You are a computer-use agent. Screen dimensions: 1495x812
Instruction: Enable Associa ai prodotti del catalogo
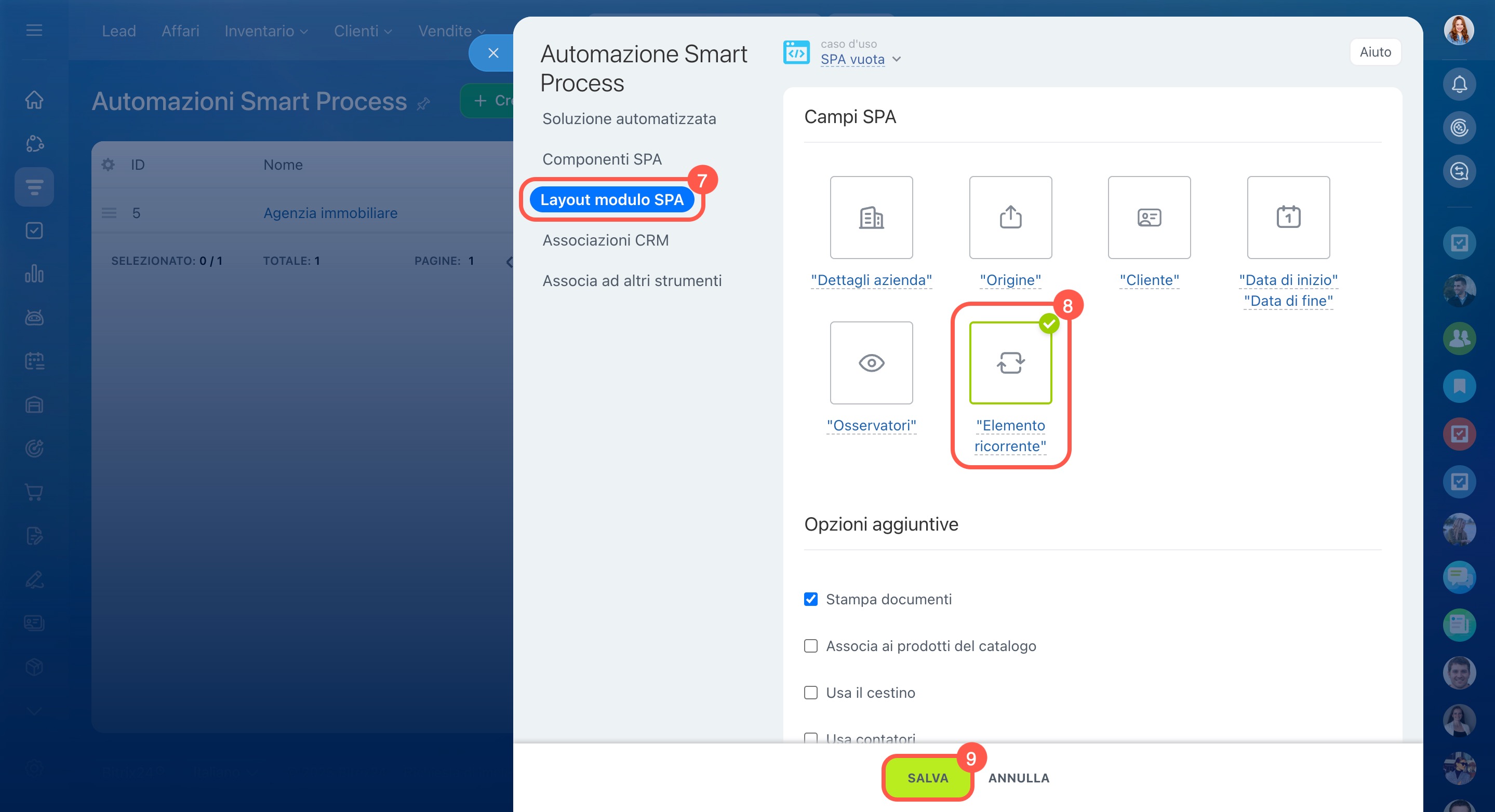point(811,646)
